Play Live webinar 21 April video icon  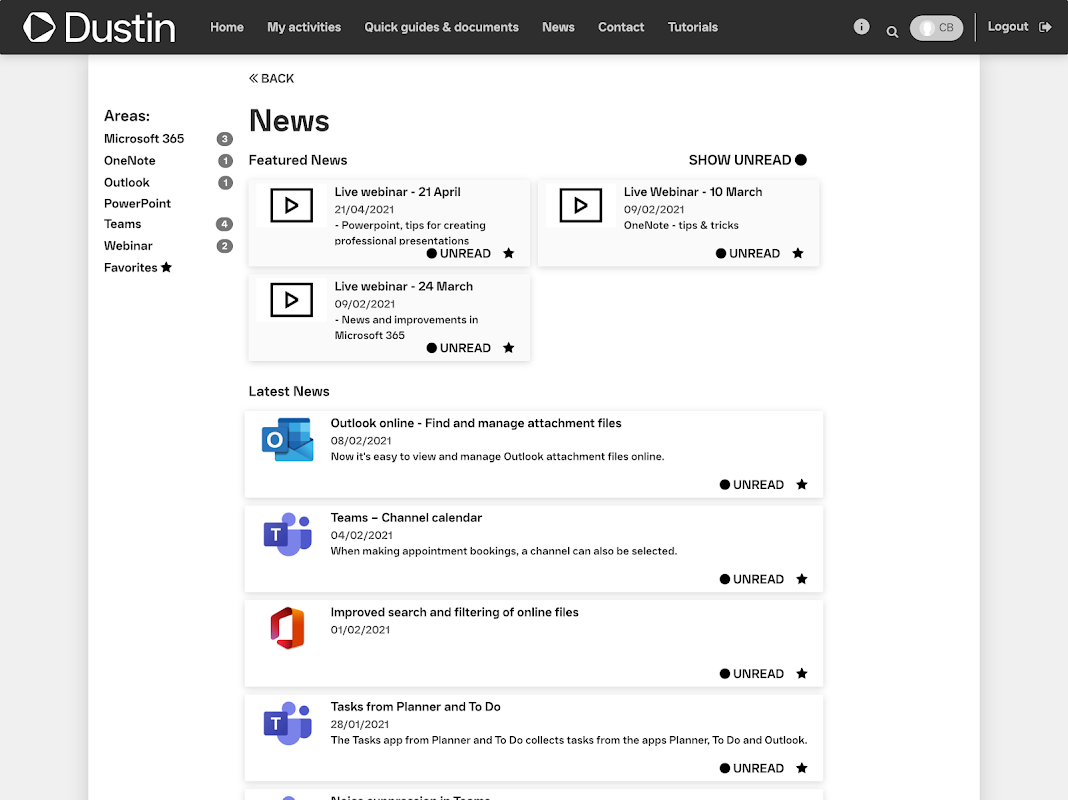(292, 205)
